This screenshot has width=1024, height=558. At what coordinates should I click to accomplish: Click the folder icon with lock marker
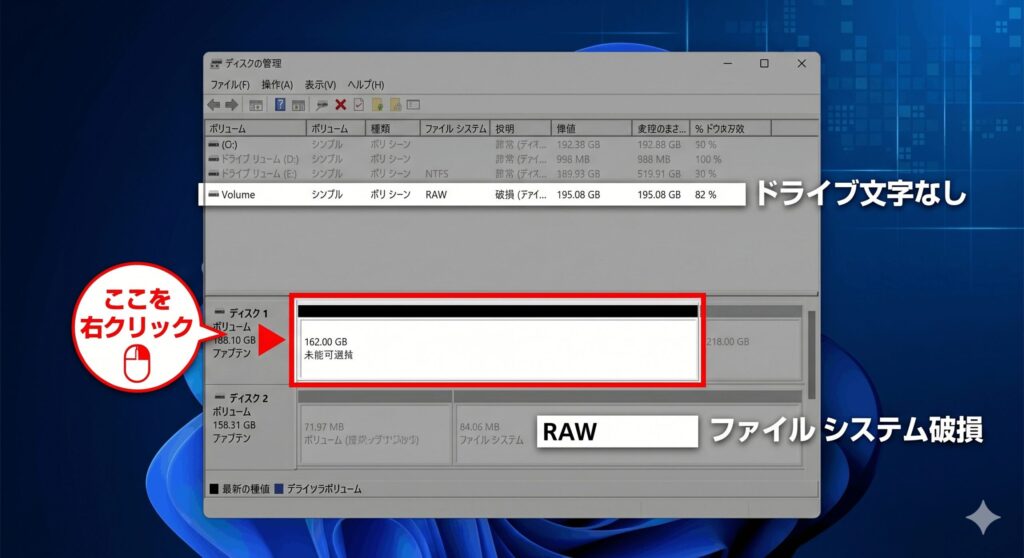[x=395, y=105]
